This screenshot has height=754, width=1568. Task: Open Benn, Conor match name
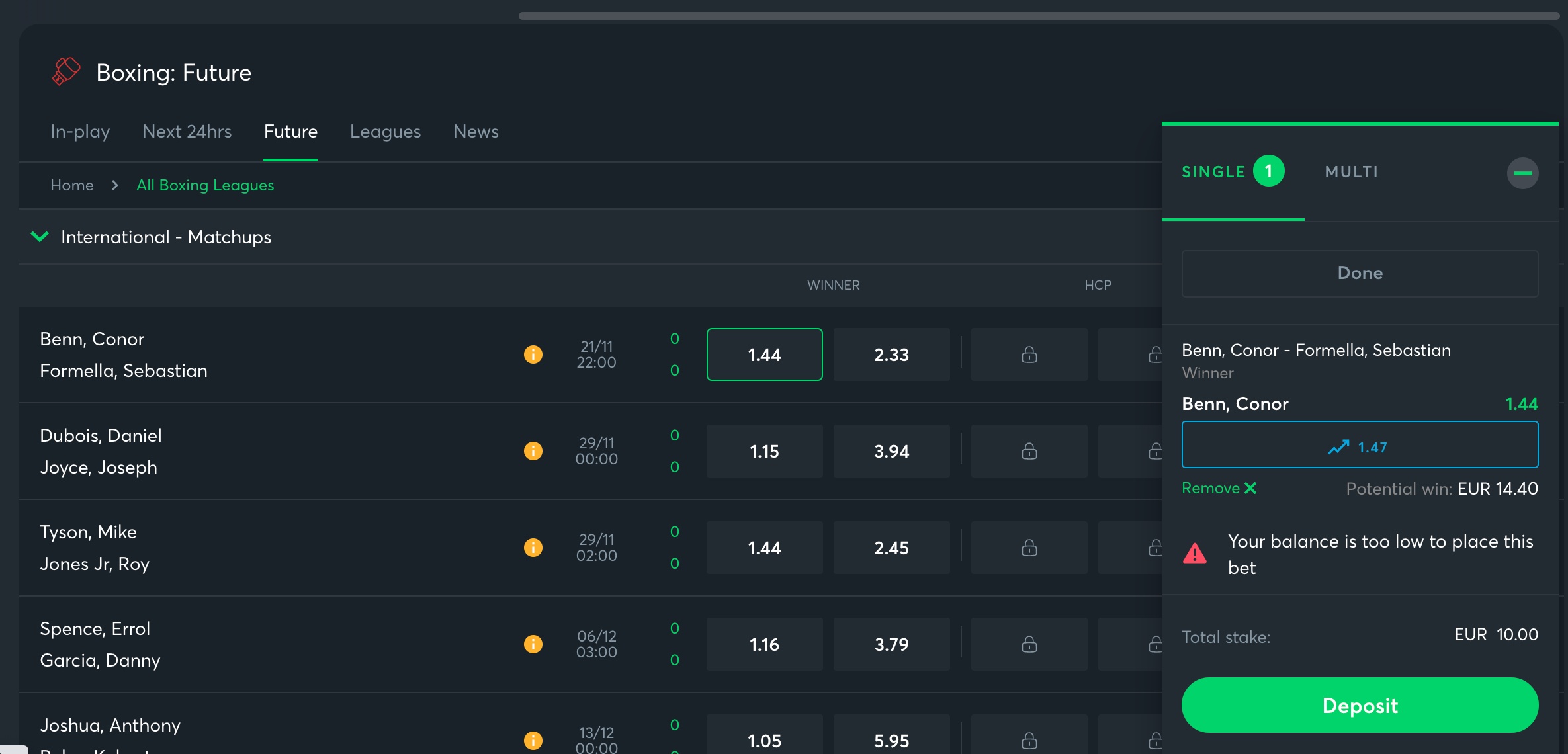point(92,339)
